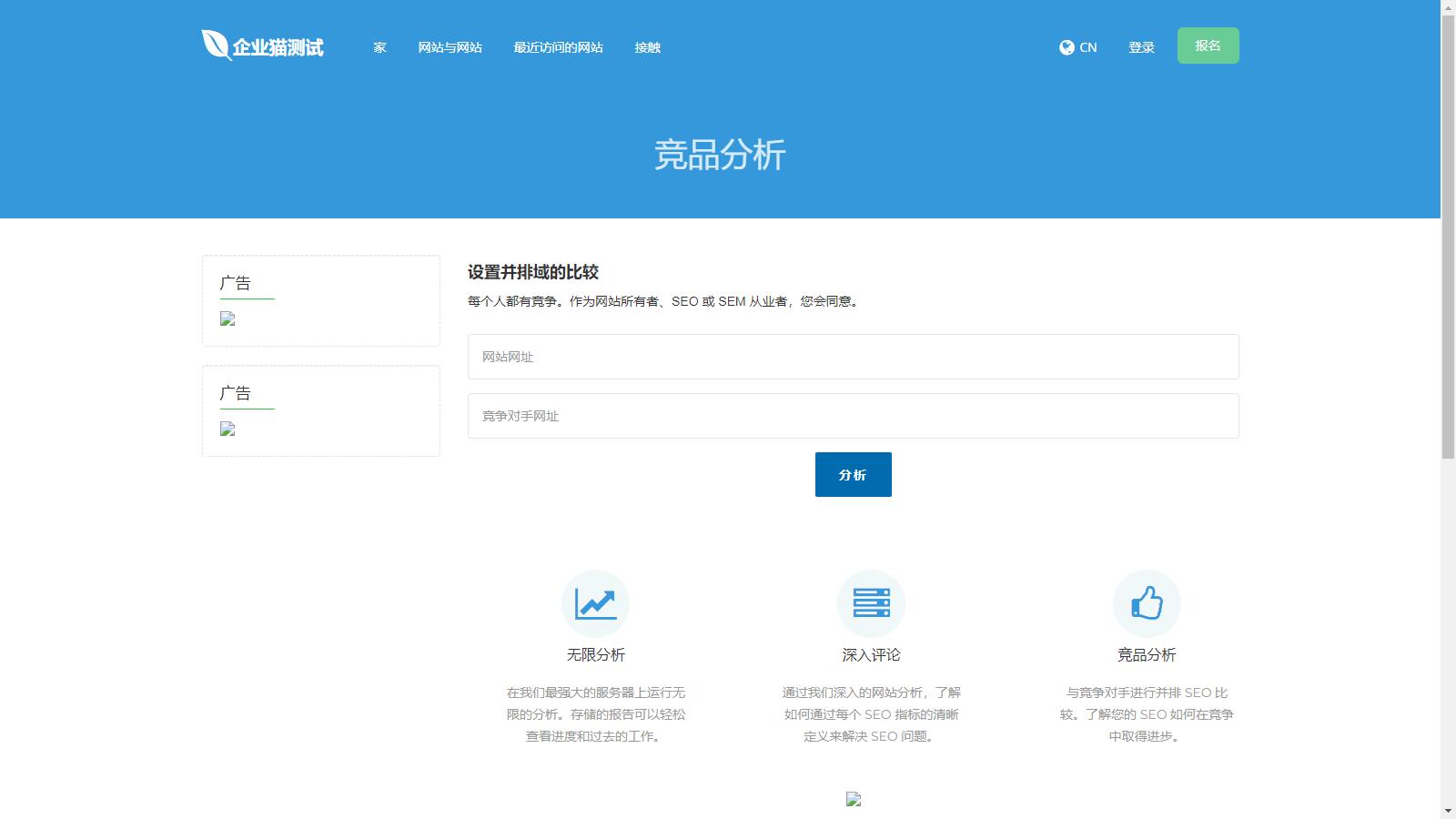The width and height of the screenshot is (1456, 819).
Task: Open the 家 home menu item
Action: tap(379, 47)
